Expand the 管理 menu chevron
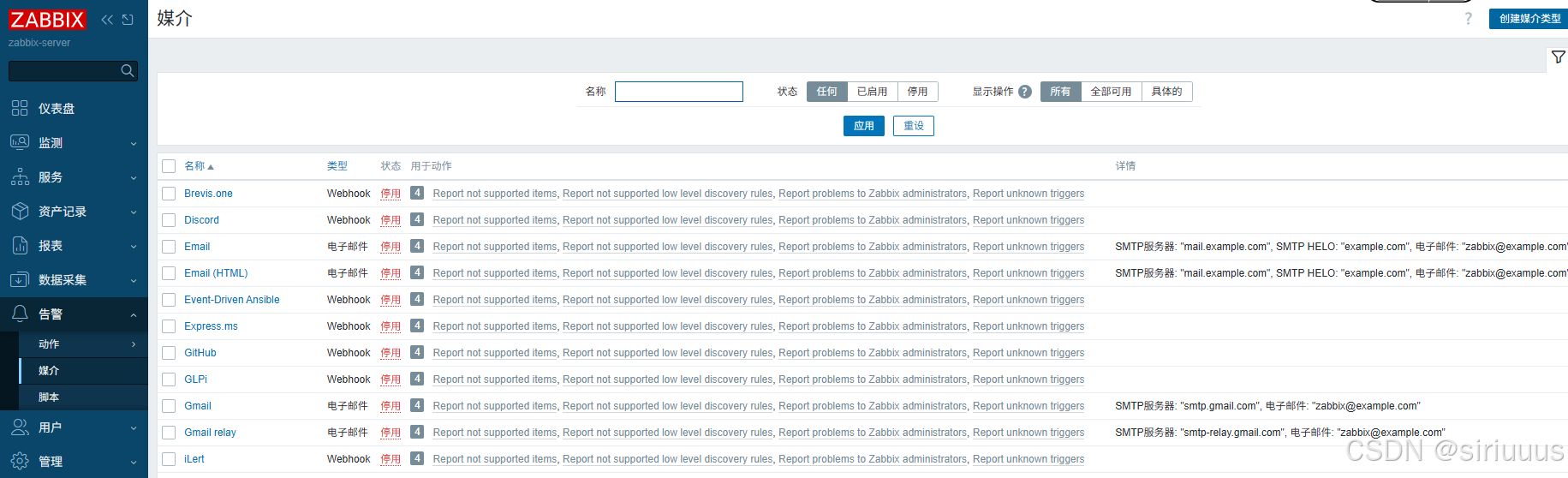Screen dimensions: 1568x478 click(x=134, y=463)
